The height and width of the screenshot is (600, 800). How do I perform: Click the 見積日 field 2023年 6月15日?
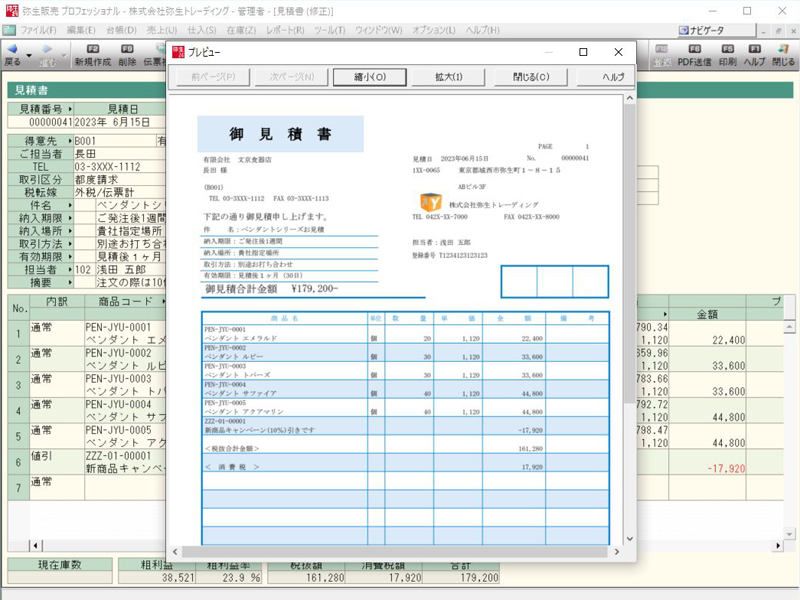click(120, 122)
